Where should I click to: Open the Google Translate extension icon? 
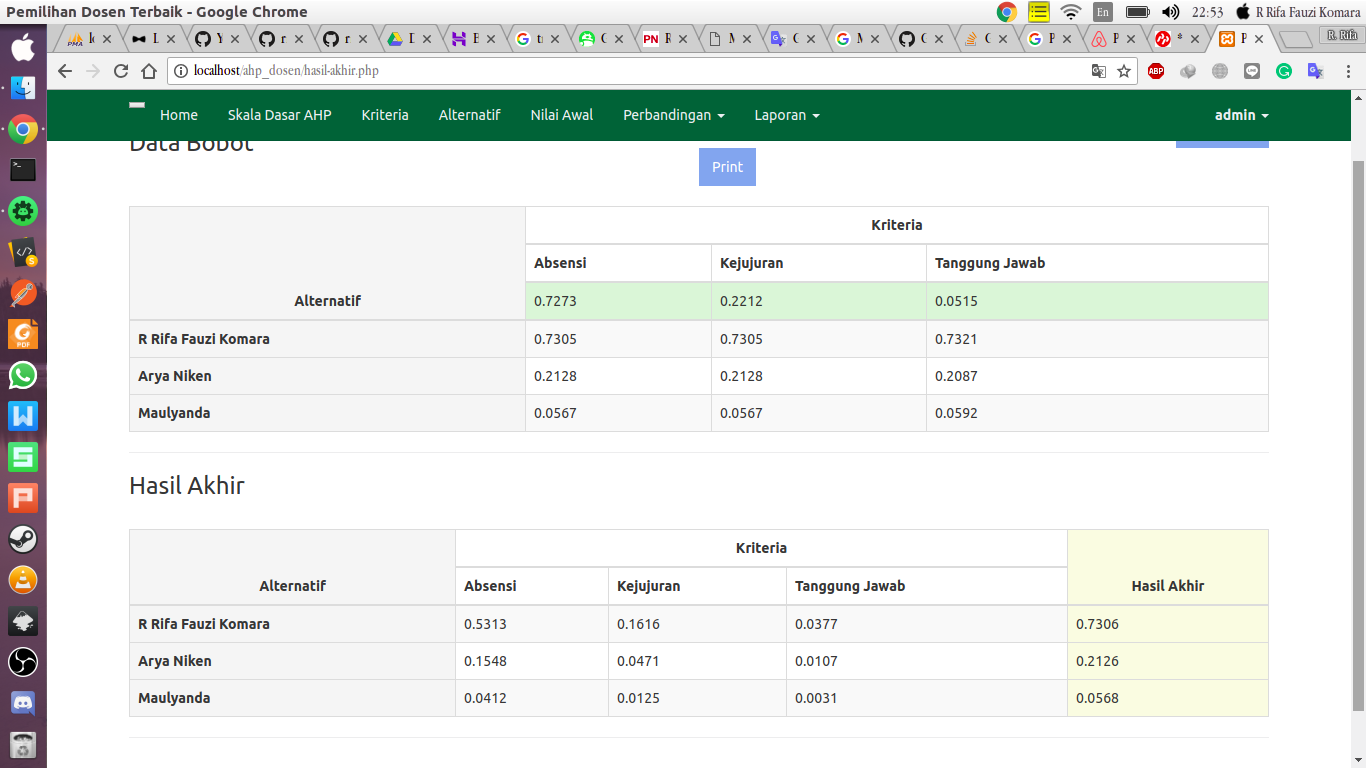(x=1316, y=71)
